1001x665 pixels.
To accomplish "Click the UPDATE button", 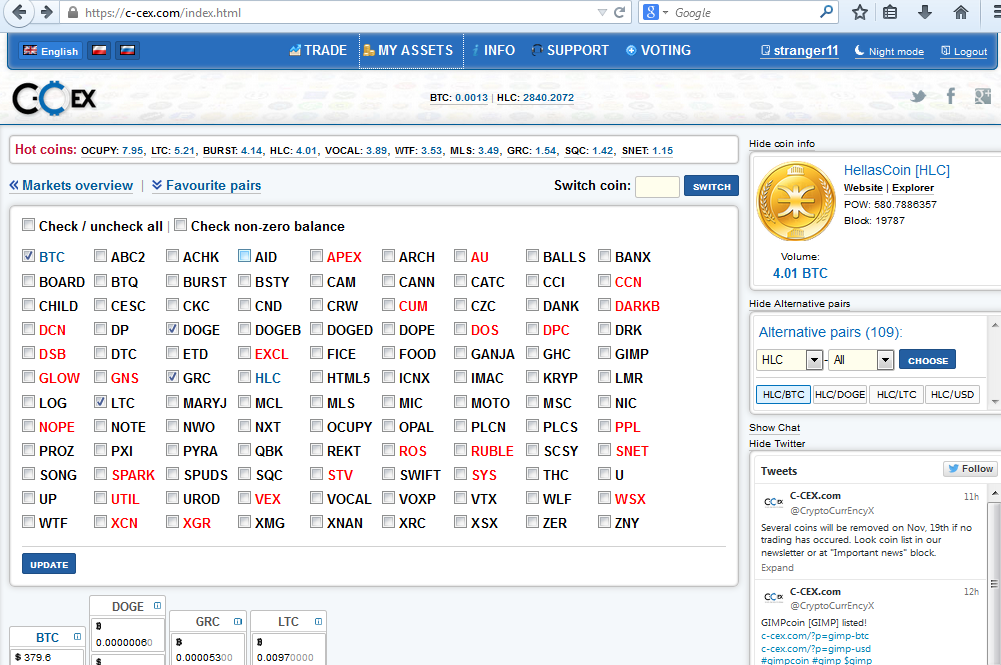I will click(49, 564).
